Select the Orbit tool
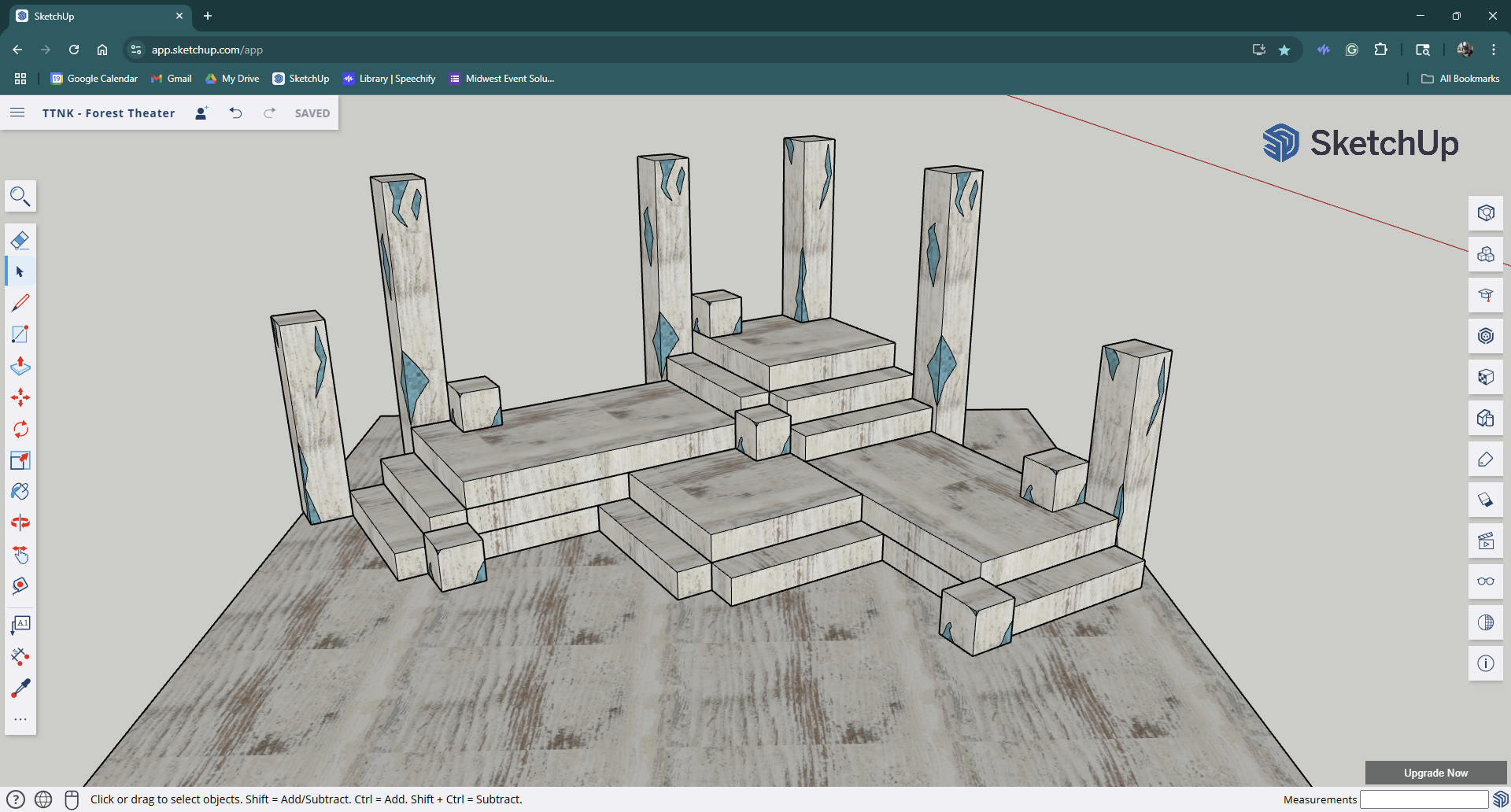Screen dimensions: 1511x812 pos(20,522)
